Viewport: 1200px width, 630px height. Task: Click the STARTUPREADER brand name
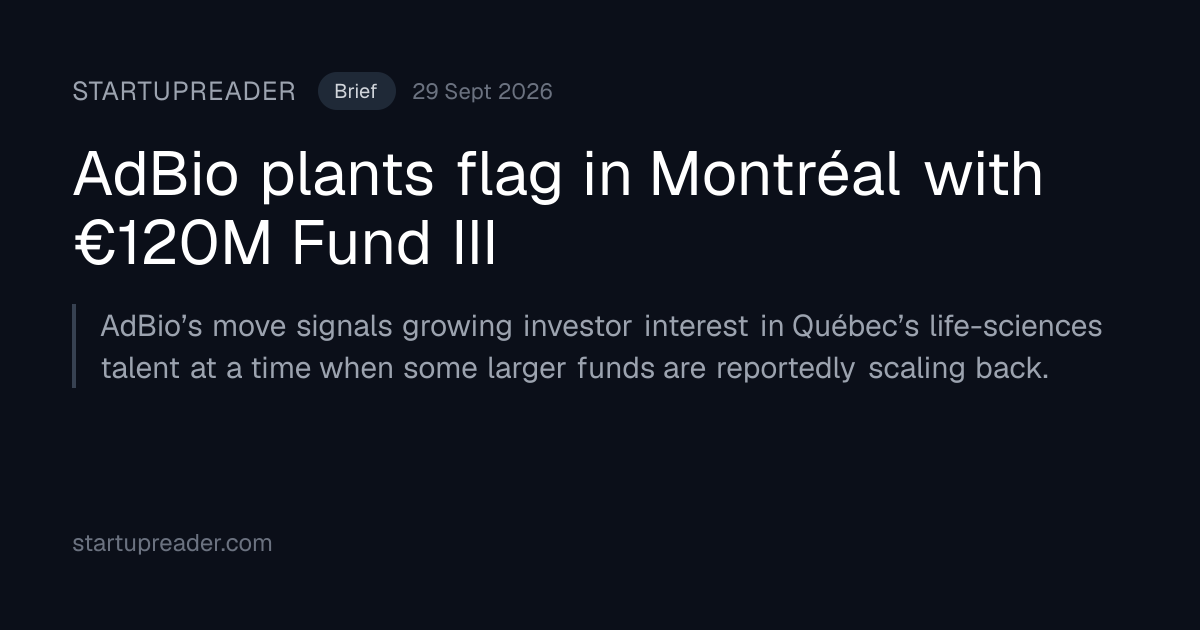[184, 92]
